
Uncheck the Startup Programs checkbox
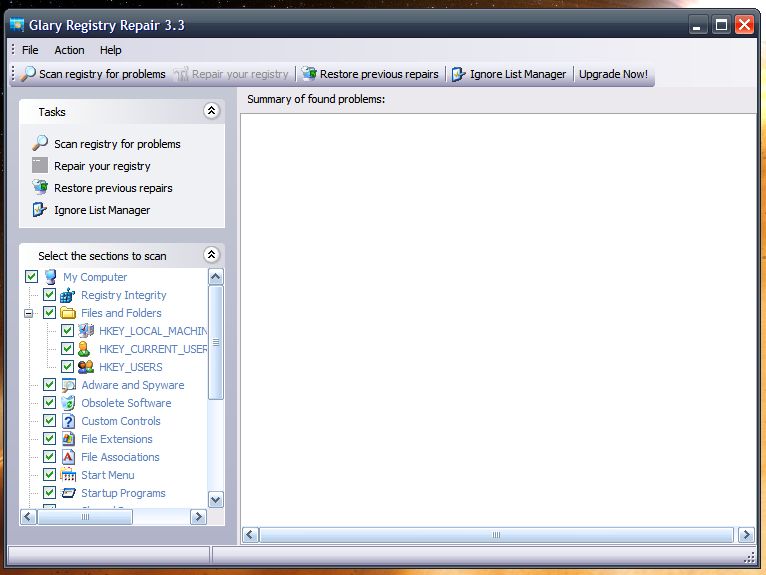pyautogui.click(x=49, y=492)
